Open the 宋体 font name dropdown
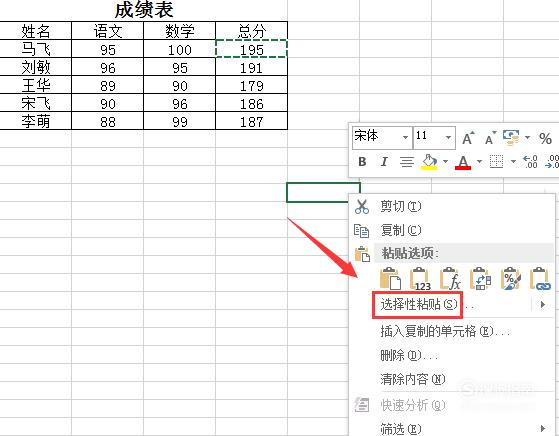Viewport: 559px width, 436px height. (x=405, y=137)
